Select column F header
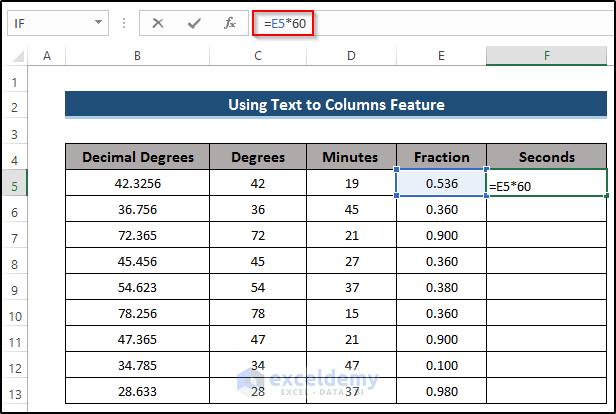The width and height of the screenshot is (616, 414). pos(547,56)
